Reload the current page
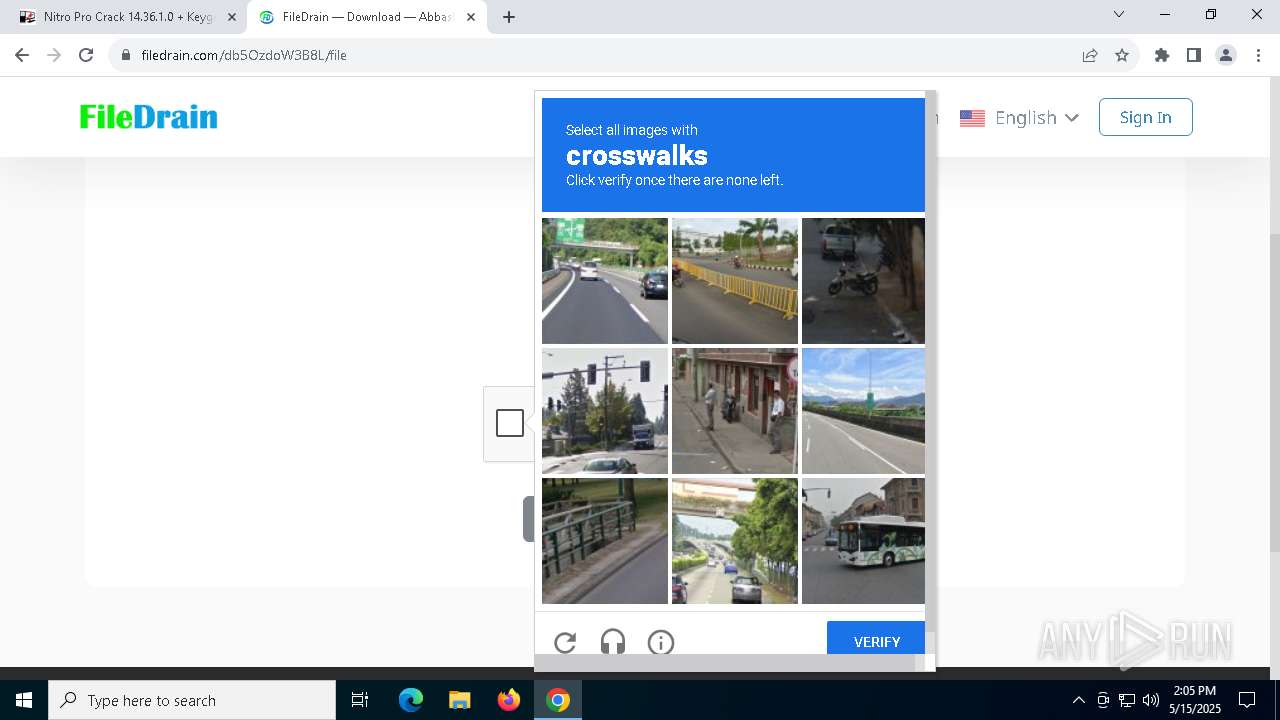The width and height of the screenshot is (1280, 720). point(86,55)
